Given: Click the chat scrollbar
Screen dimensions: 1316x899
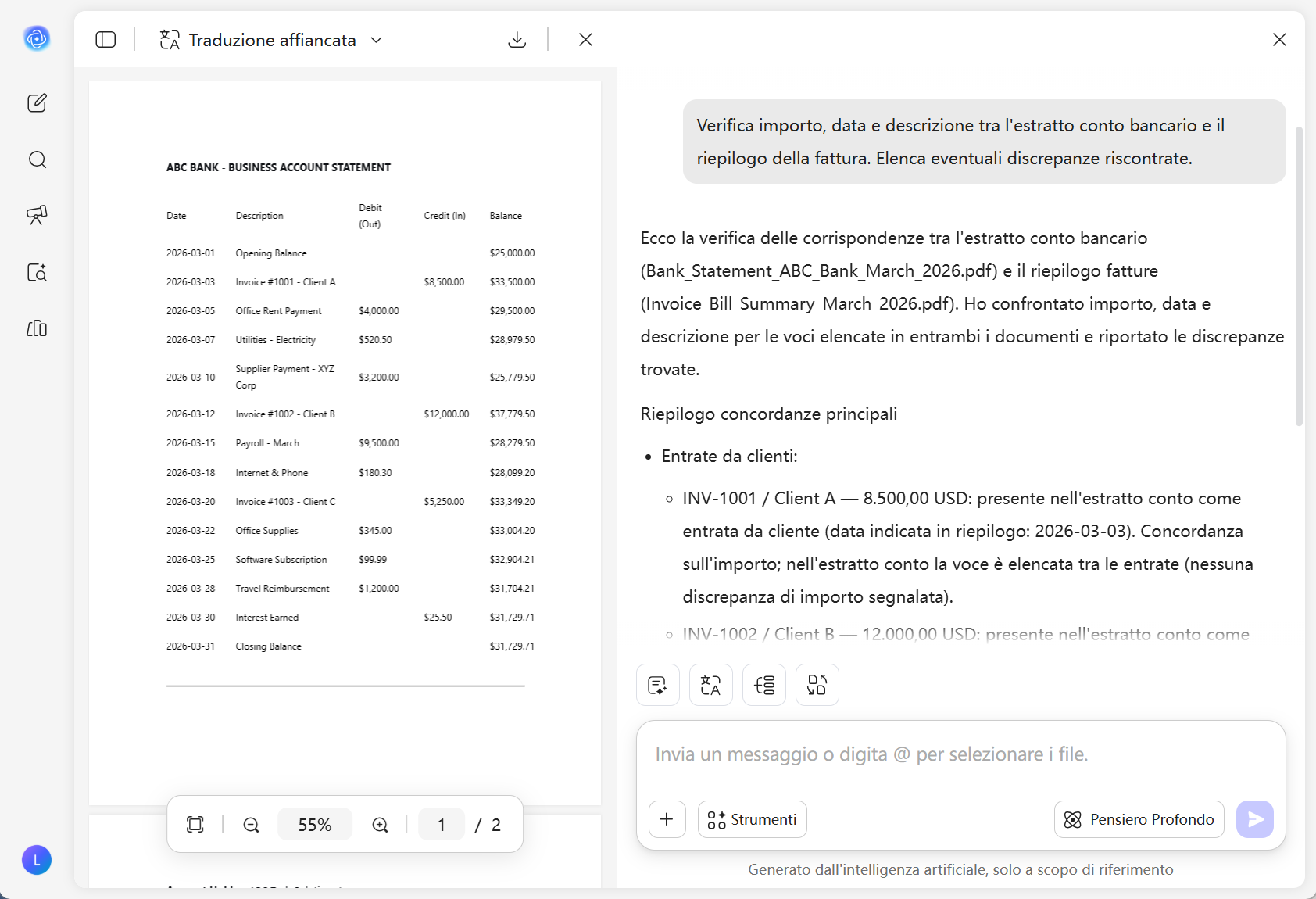Looking at the screenshot, I should 1299,275.
